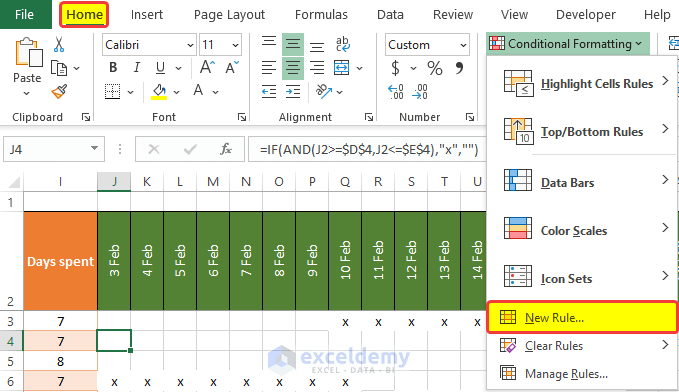
Task: Select the row 4 header
Action: tap(11, 341)
